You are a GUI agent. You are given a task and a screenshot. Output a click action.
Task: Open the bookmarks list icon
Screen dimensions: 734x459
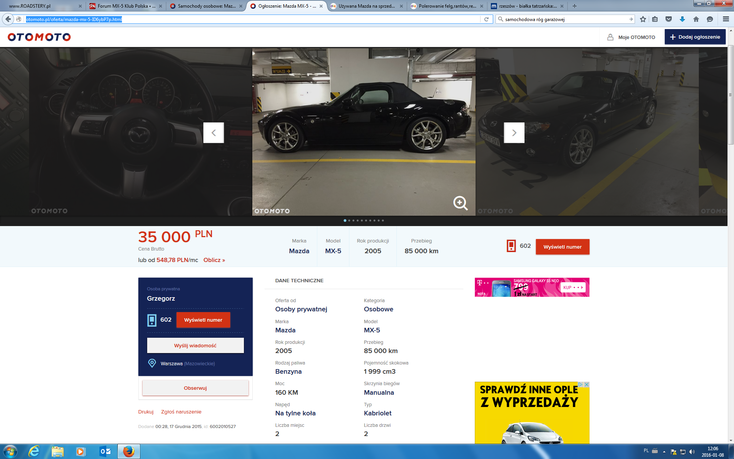click(655, 19)
